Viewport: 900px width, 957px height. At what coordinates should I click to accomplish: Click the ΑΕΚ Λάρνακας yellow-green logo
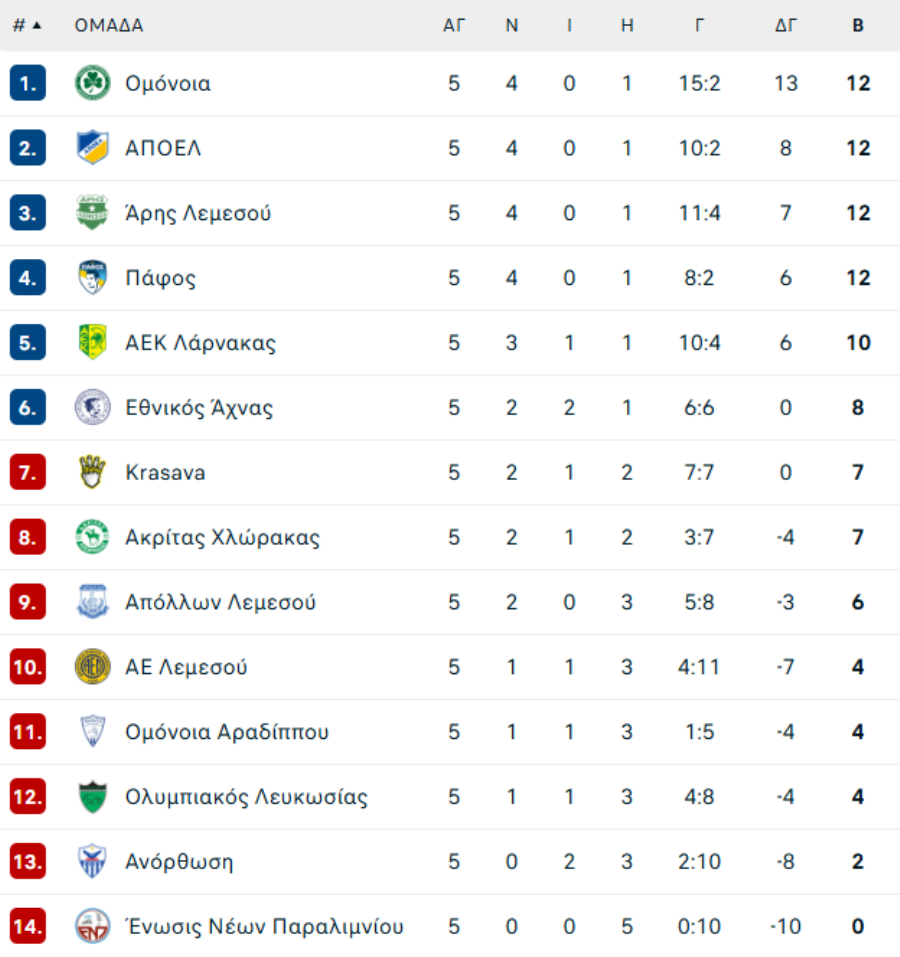point(92,342)
